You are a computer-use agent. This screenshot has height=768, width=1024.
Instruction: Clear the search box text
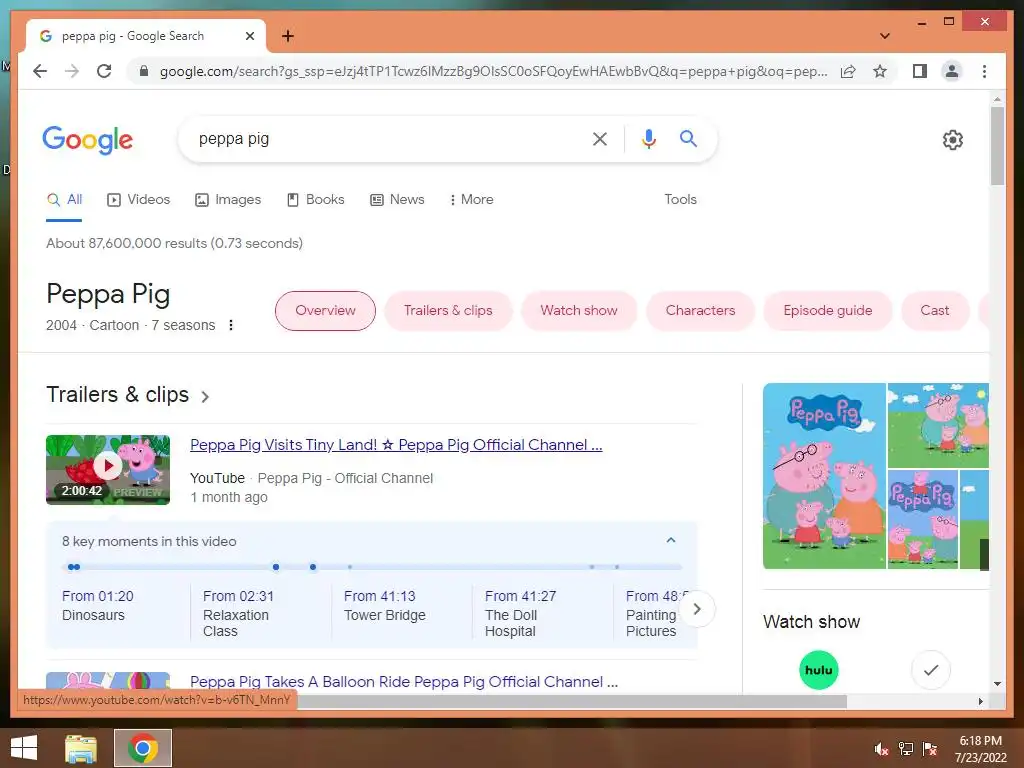pos(600,138)
